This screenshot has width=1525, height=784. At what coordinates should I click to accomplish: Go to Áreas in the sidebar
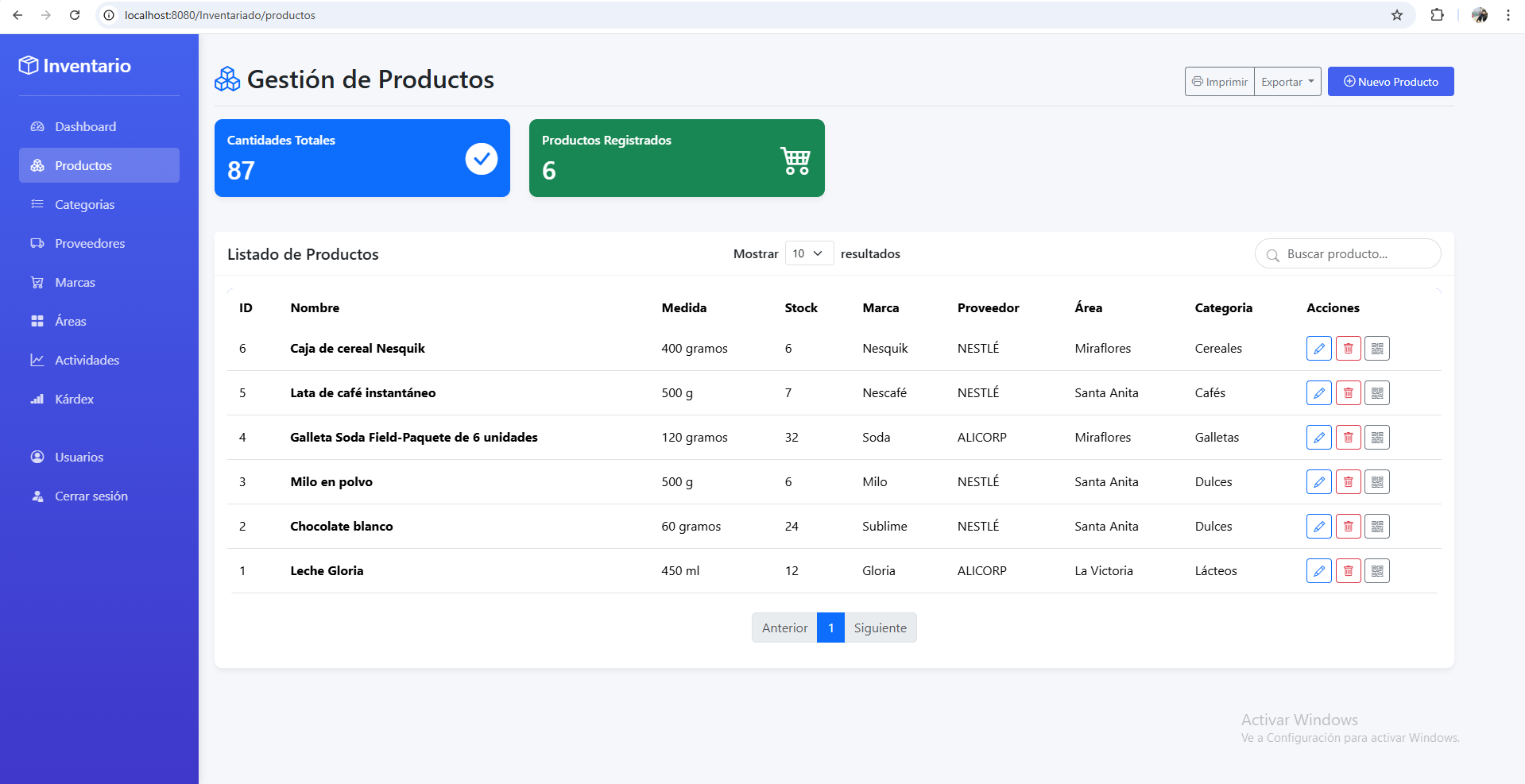pos(99,322)
